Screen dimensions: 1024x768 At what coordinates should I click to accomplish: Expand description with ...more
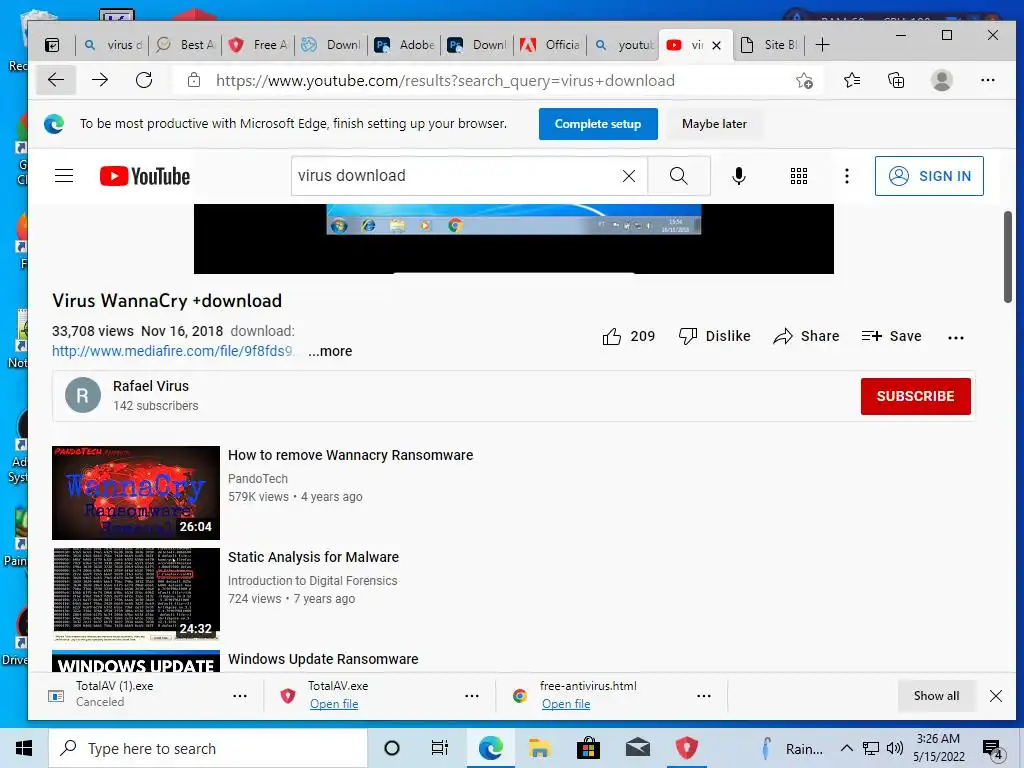click(x=330, y=351)
